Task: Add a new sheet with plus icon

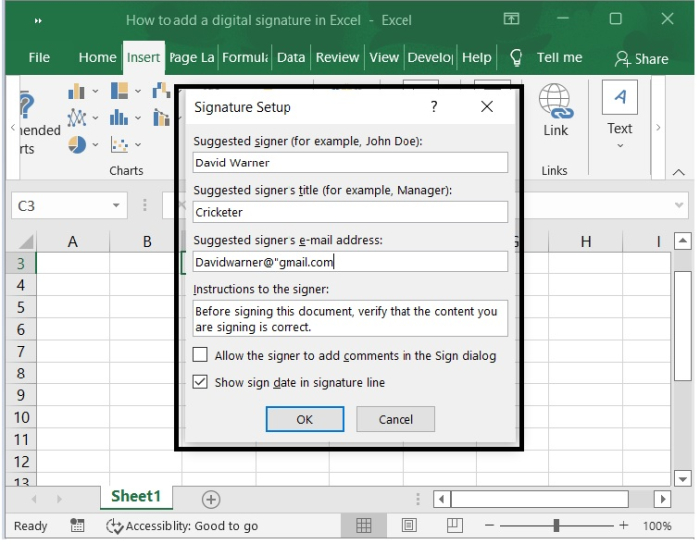Action: coord(211,499)
